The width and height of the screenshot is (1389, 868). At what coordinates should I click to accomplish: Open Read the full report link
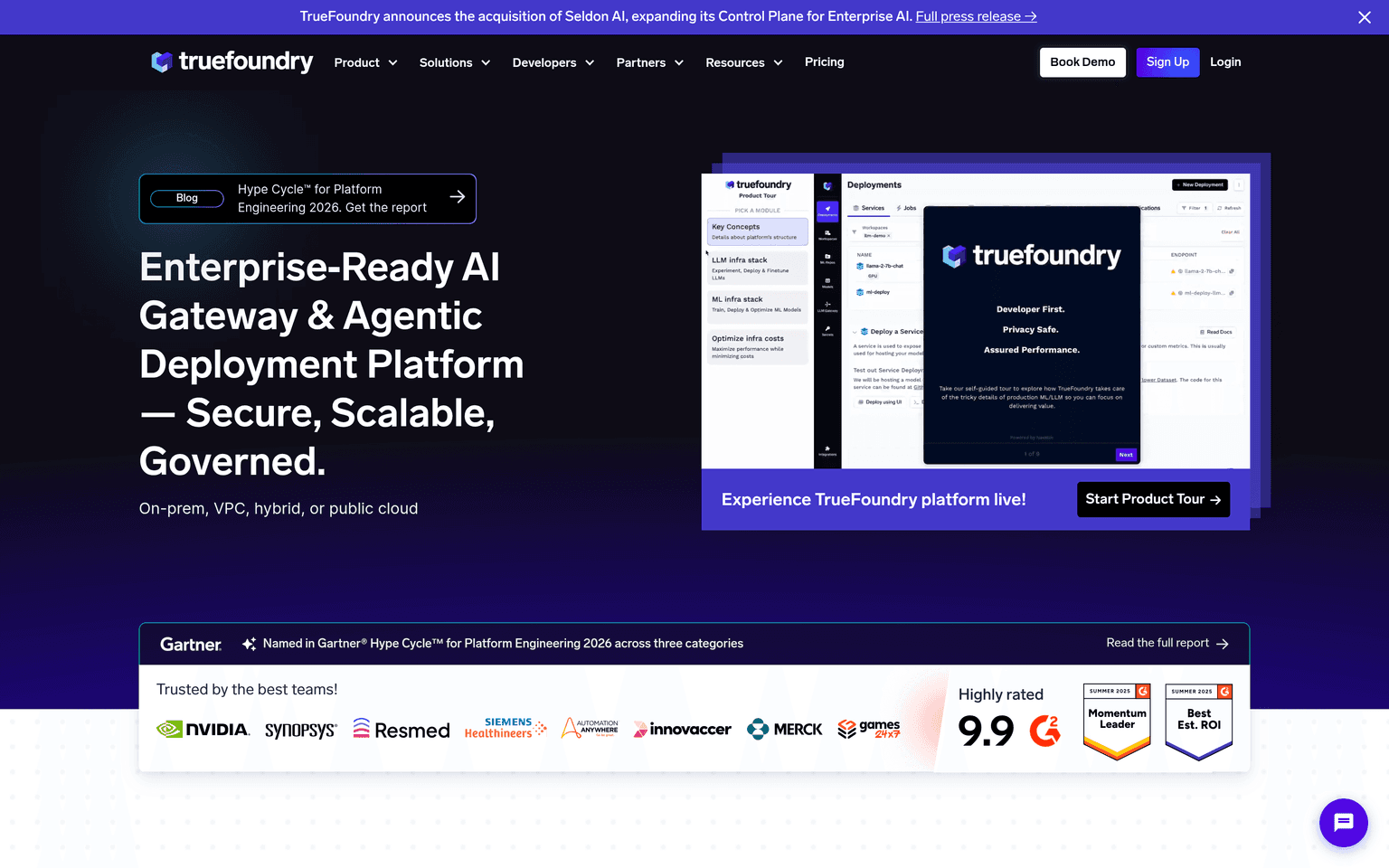pos(1167,643)
